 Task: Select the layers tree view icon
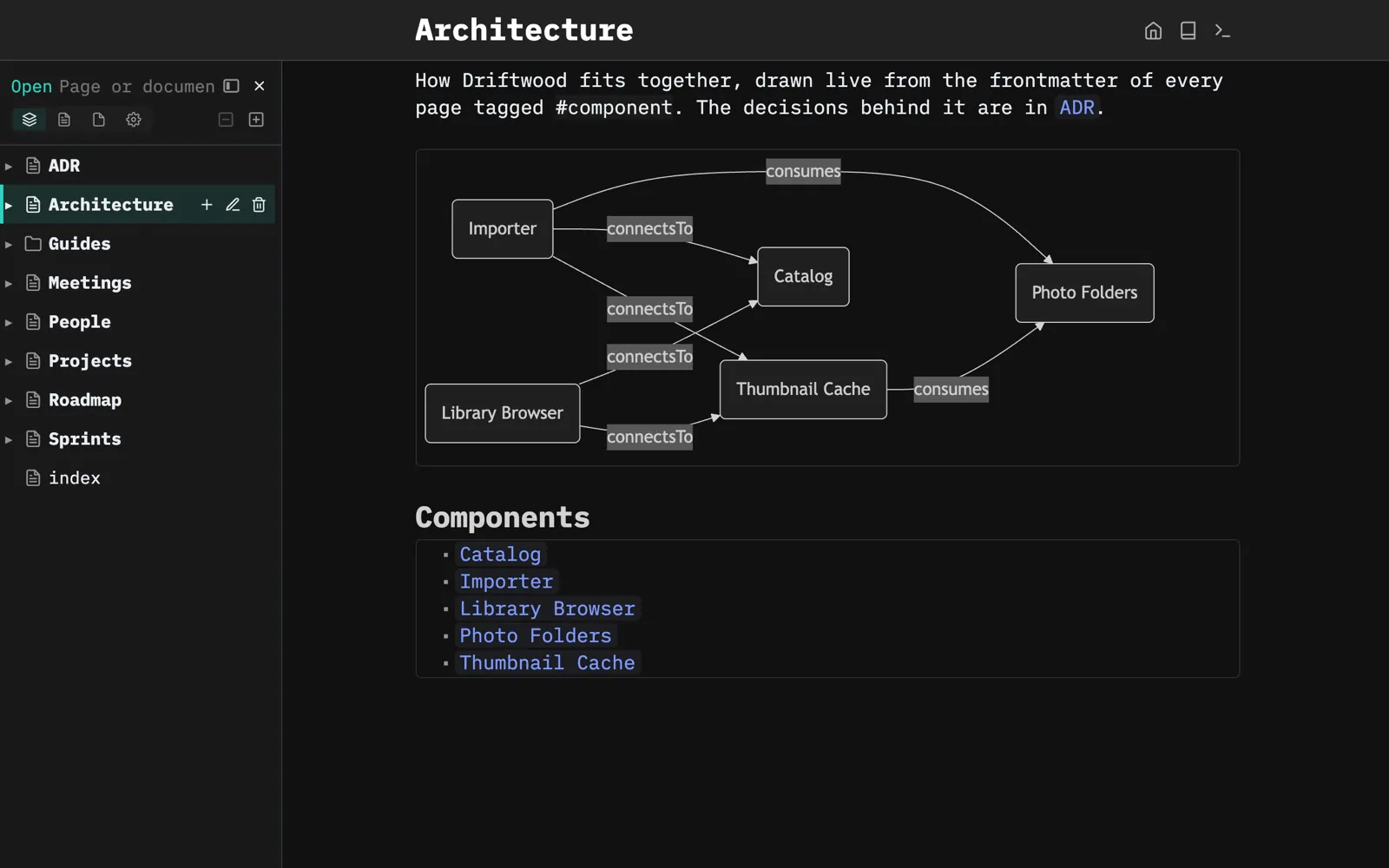(x=30, y=120)
